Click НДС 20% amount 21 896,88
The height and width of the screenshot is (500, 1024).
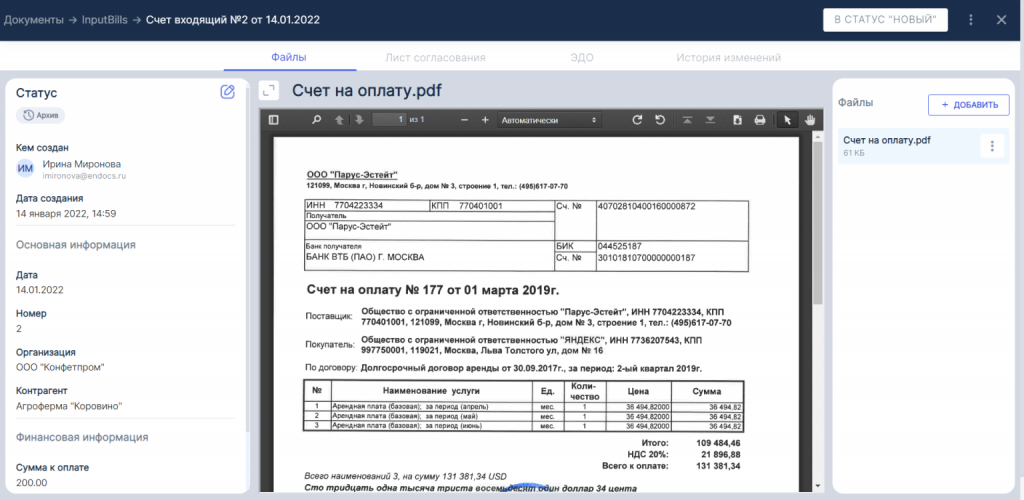pos(720,454)
